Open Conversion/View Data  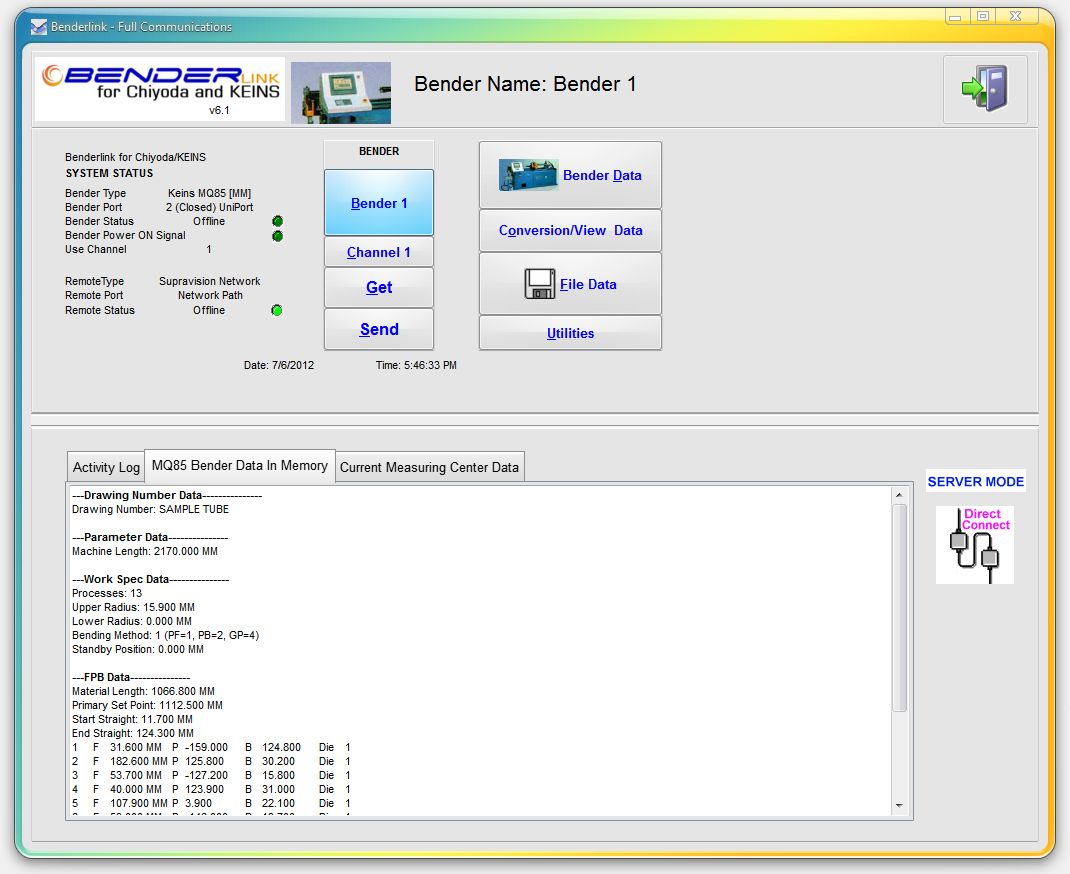point(570,230)
